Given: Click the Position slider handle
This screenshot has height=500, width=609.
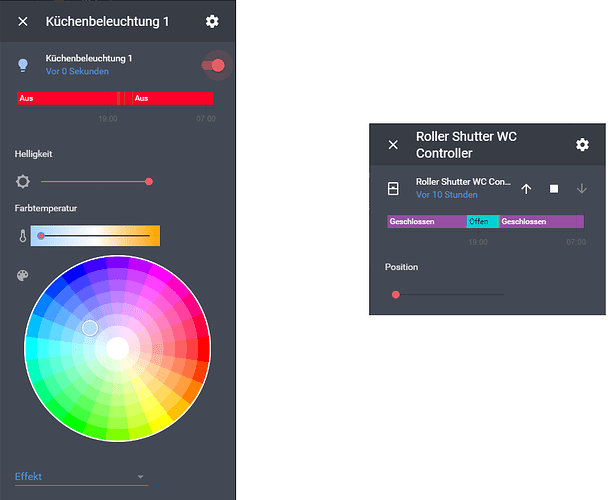Looking at the screenshot, I should 396,294.
